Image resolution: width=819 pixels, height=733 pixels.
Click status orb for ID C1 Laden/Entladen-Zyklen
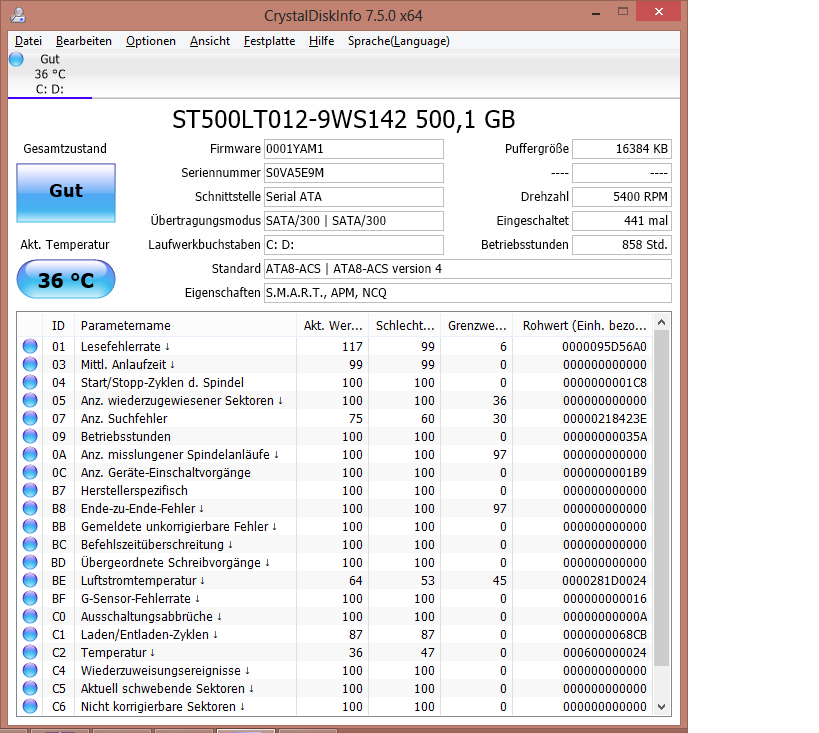[x=30, y=634]
